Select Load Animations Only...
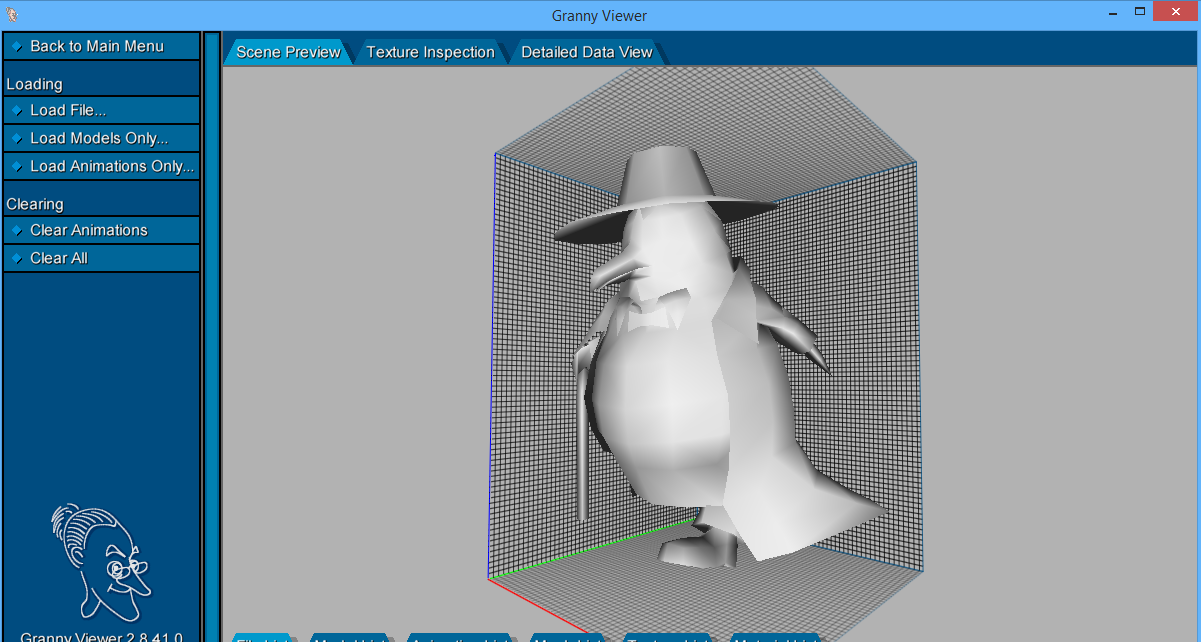Viewport: 1201px width, 642px height. 100,166
